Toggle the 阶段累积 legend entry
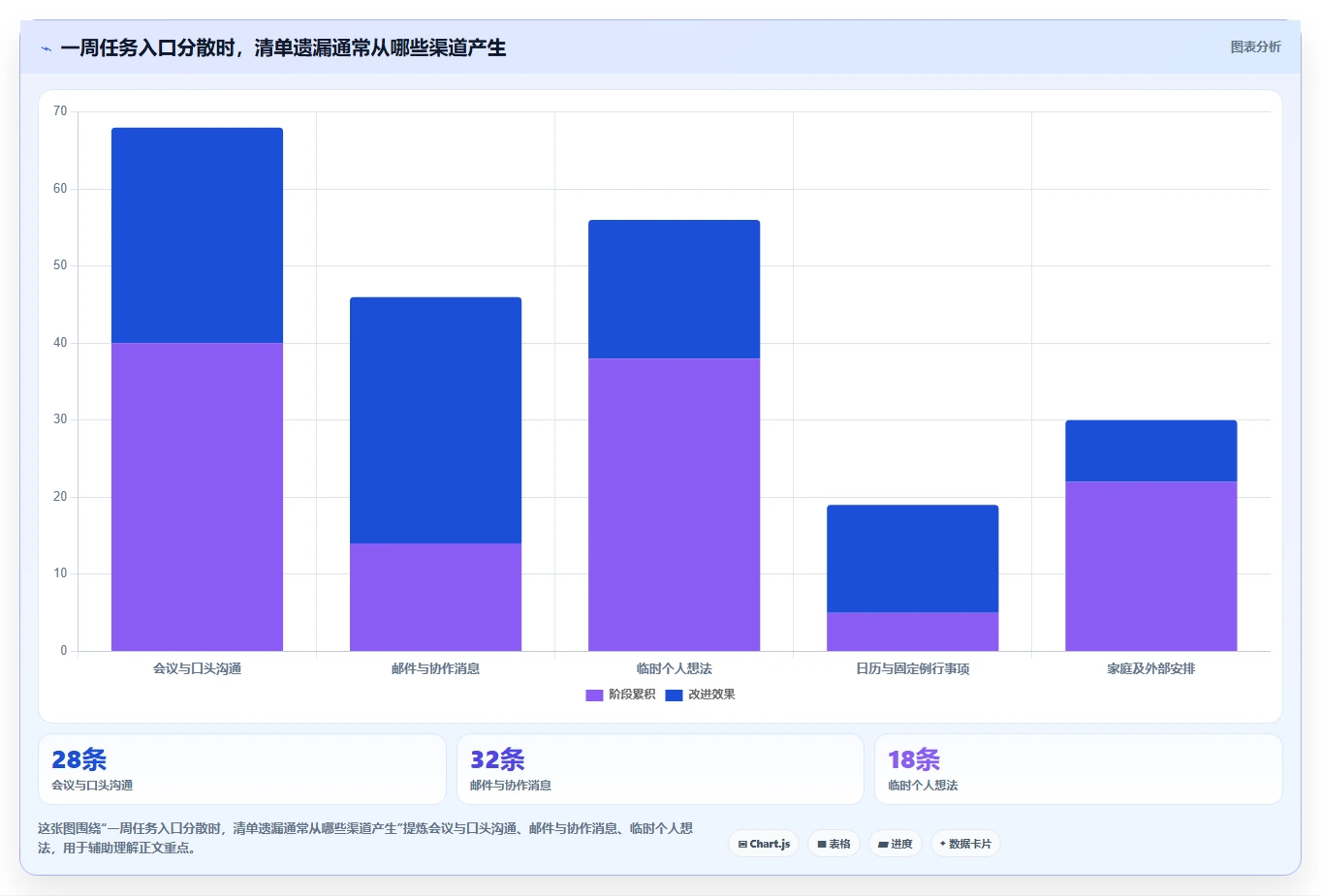 [621, 695]
